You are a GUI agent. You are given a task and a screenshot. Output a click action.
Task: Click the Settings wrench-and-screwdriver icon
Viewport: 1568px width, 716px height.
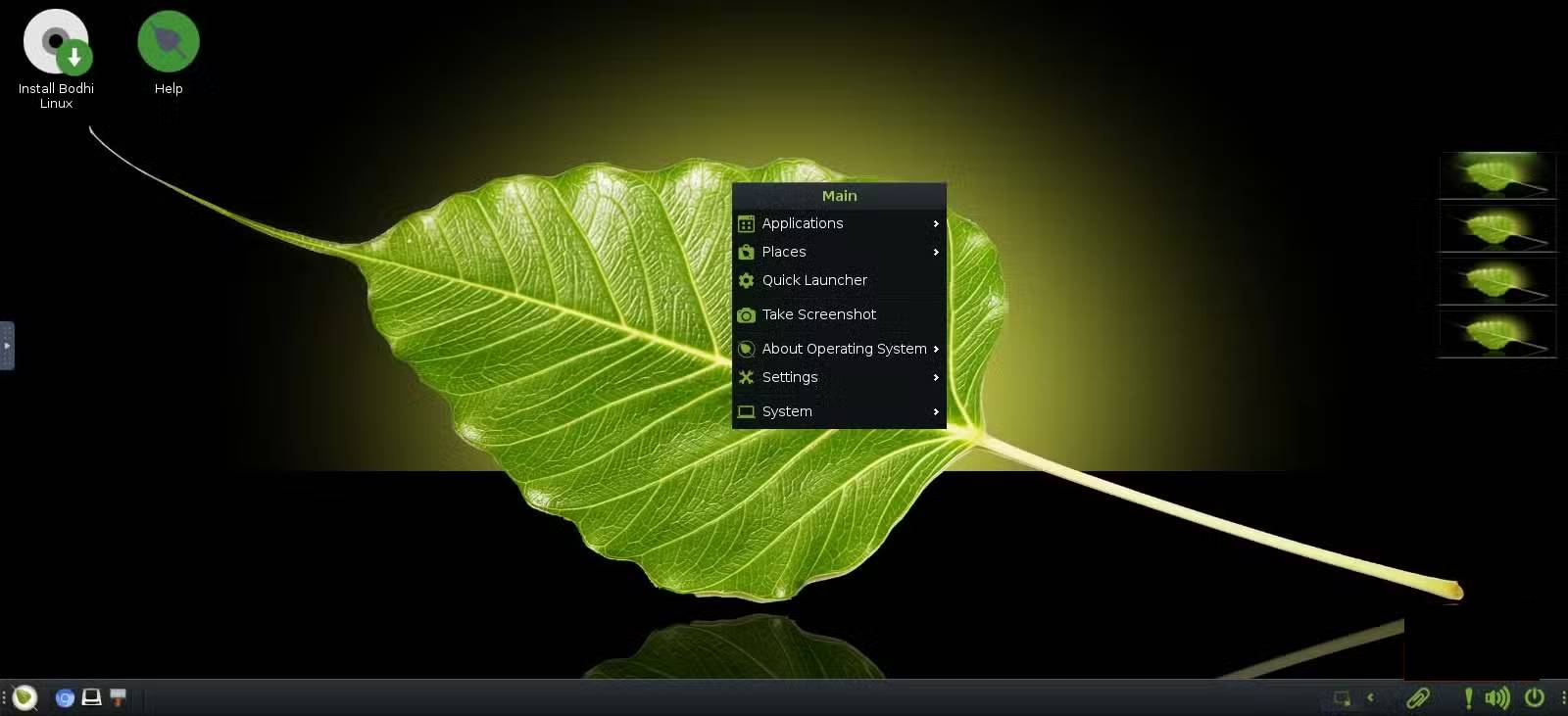point(746,377)
